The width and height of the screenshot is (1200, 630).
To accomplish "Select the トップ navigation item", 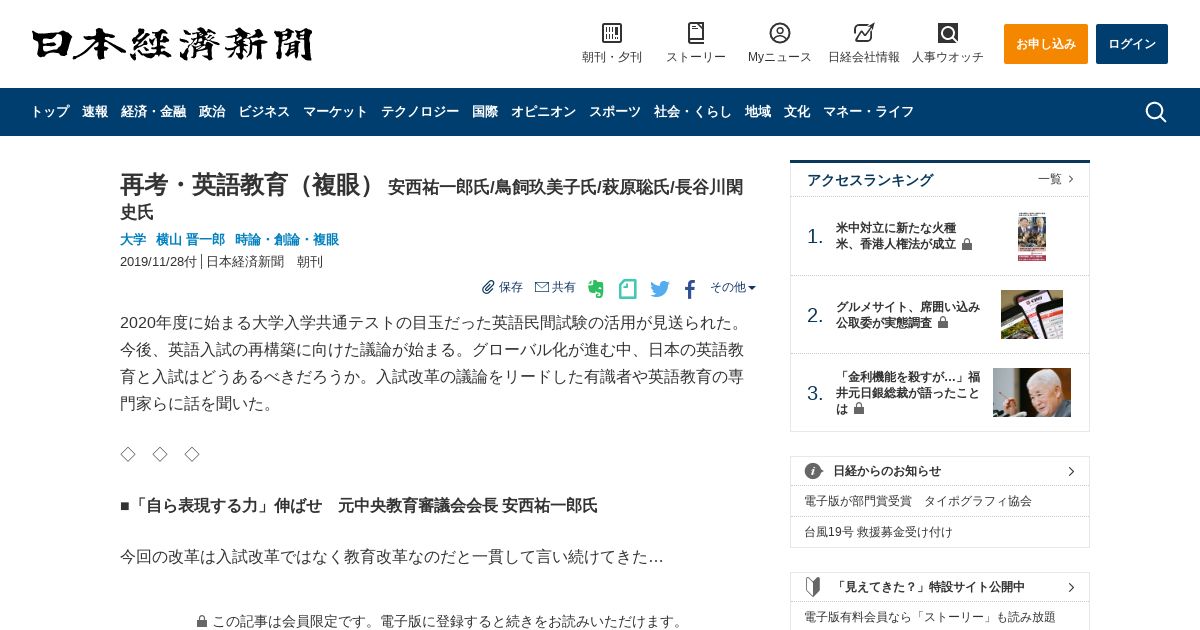I will 50,112.
